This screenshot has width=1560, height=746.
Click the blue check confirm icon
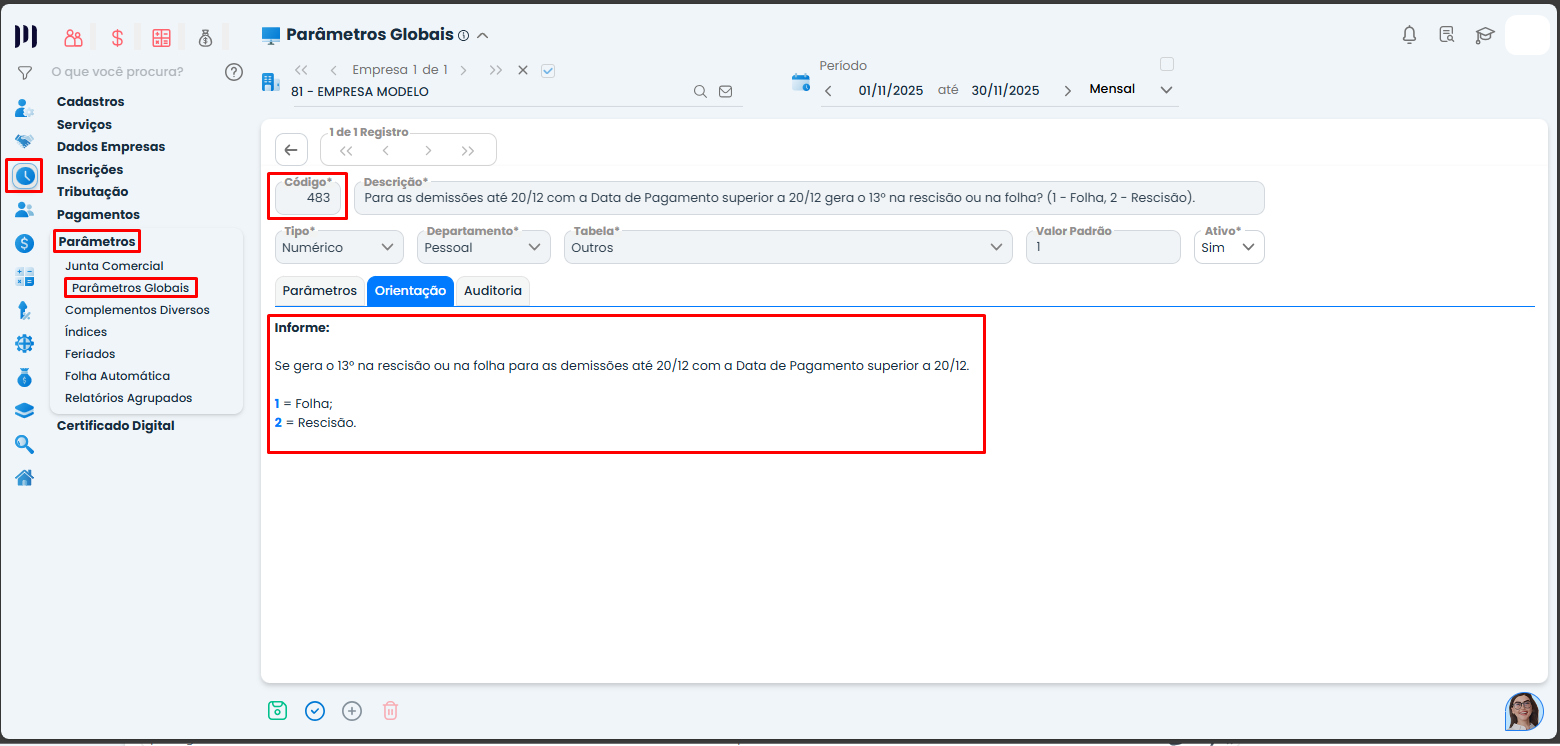[x=315, y=711]
